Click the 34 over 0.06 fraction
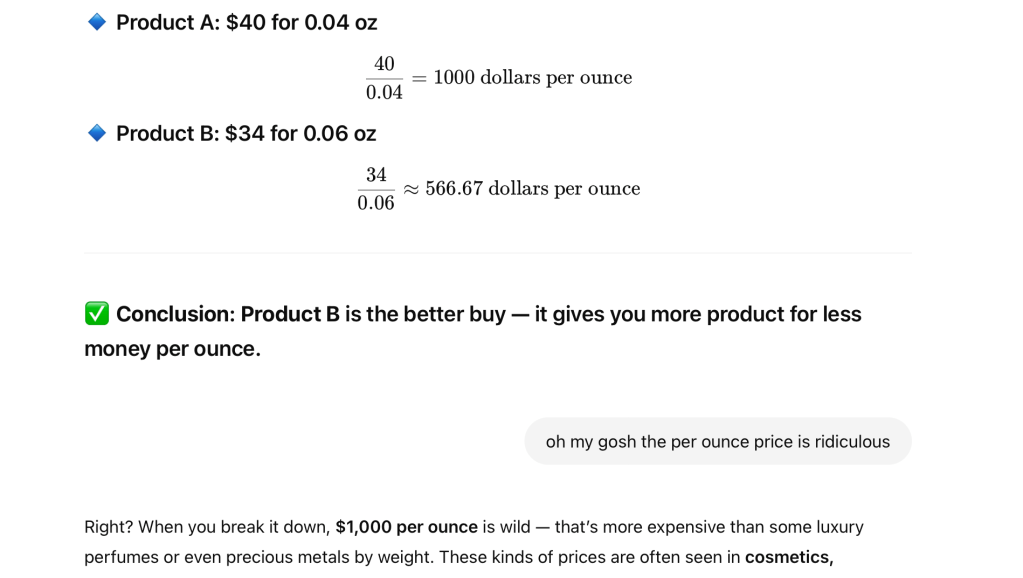 pyautogui.click(x=376, y=189)
